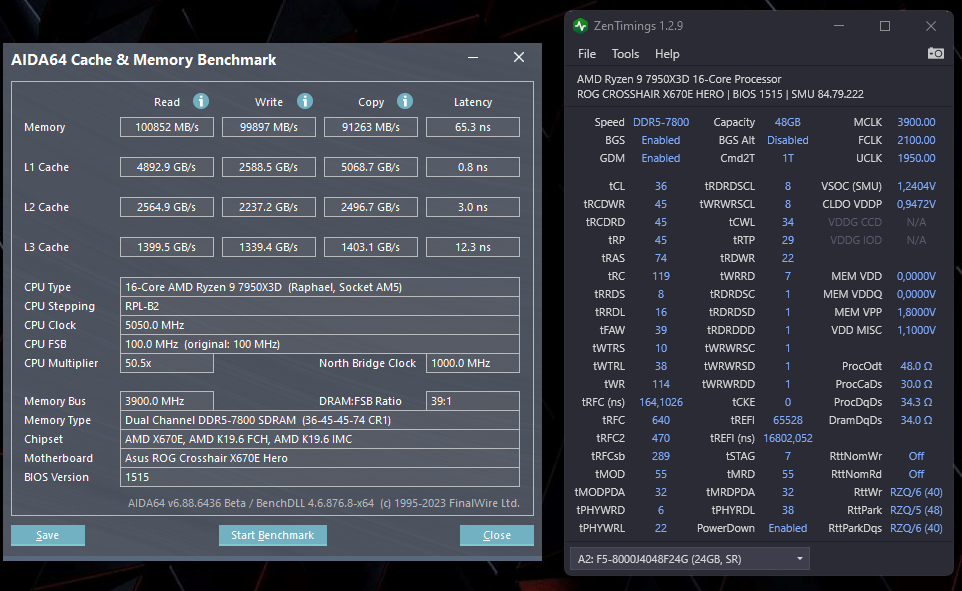
Task: Click the DDR5-7800 speed value in ZenTimings
Action: (661, 122)
